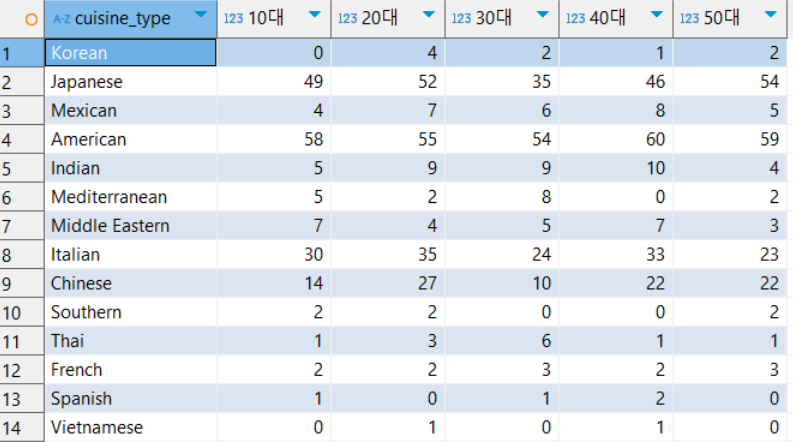
Task: Click Thai 30대 value 6
Action: pos(502,341)
